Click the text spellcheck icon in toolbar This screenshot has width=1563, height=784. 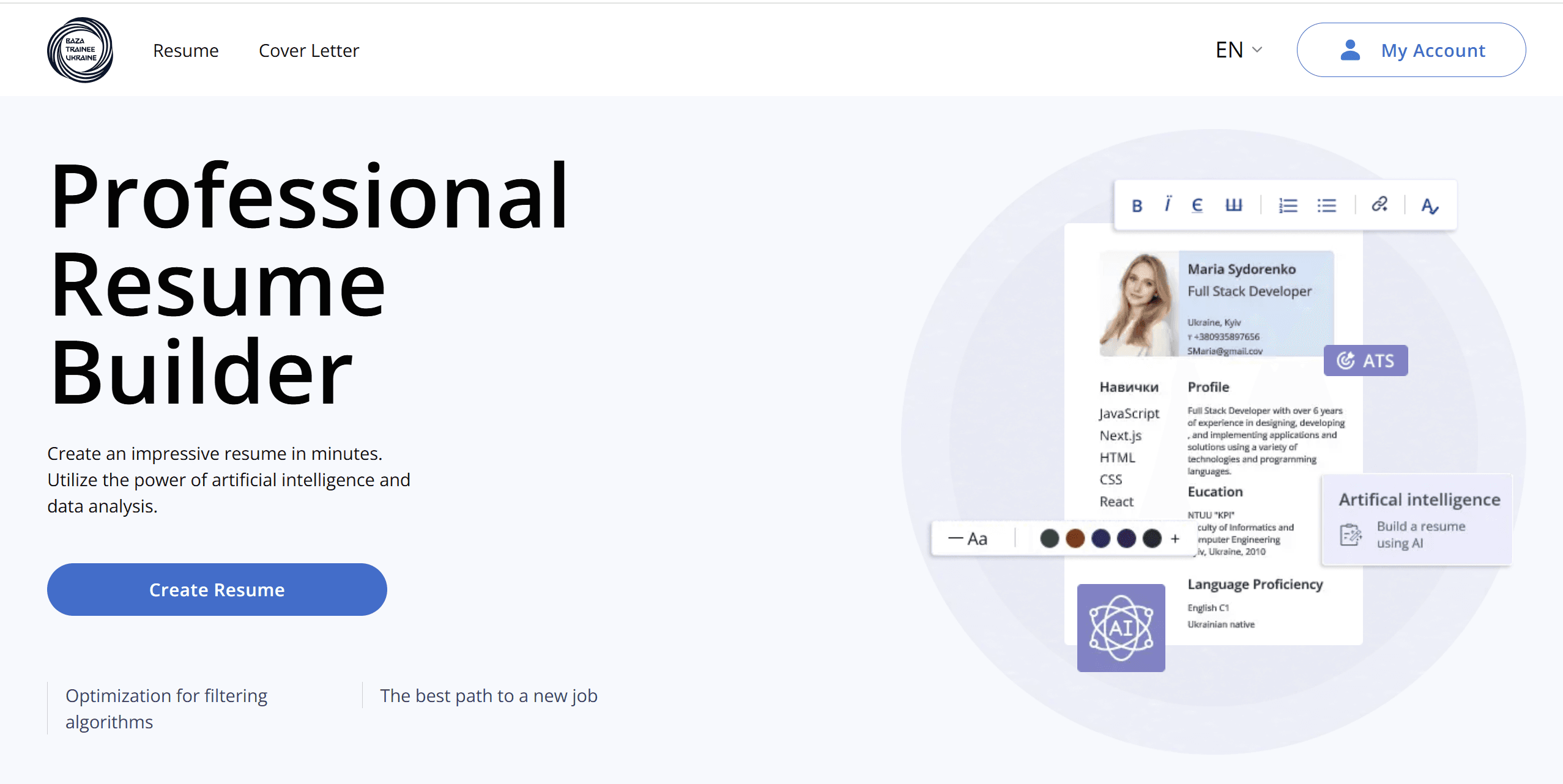(1430, 206)
